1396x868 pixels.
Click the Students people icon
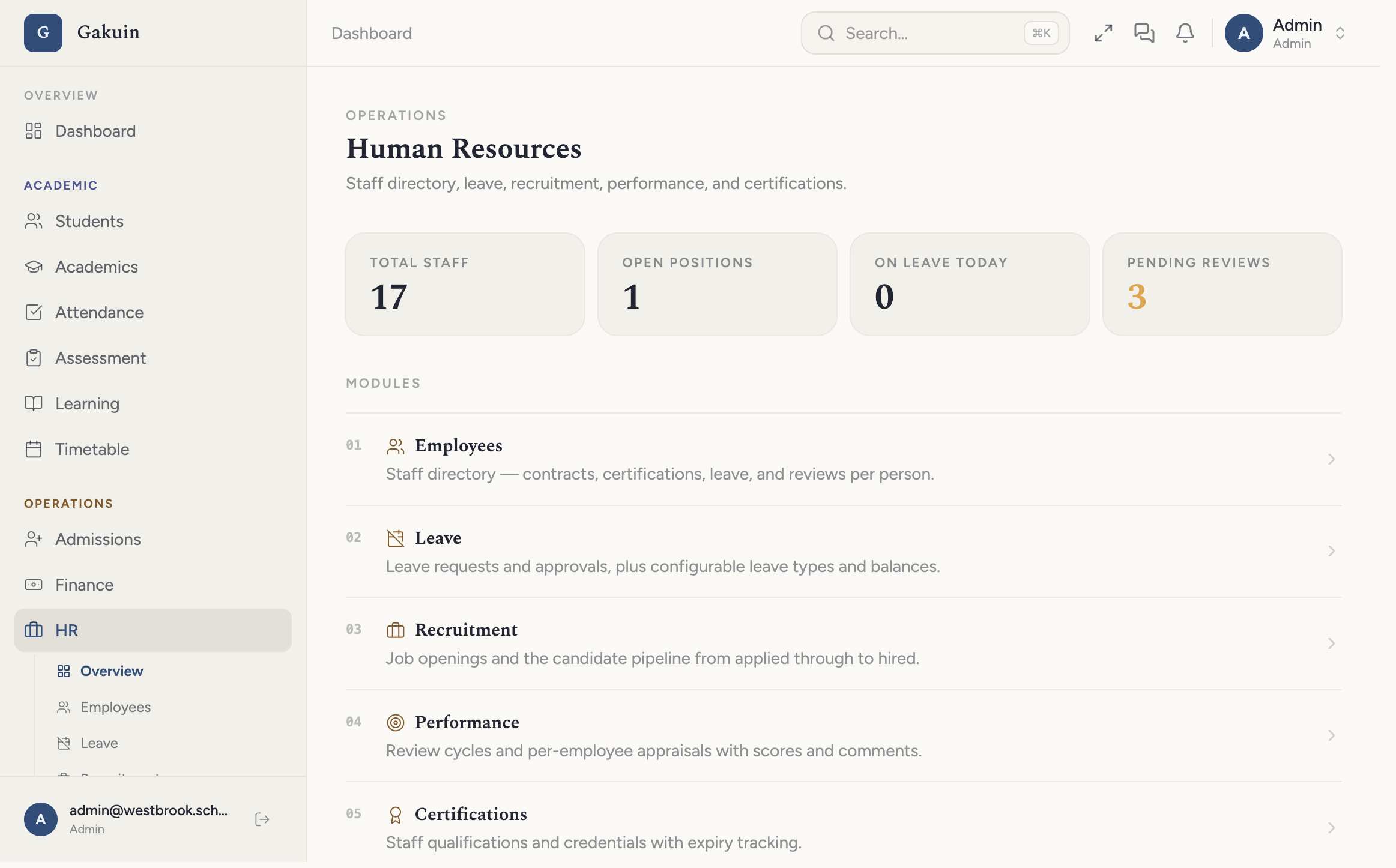tap(34, 221)
